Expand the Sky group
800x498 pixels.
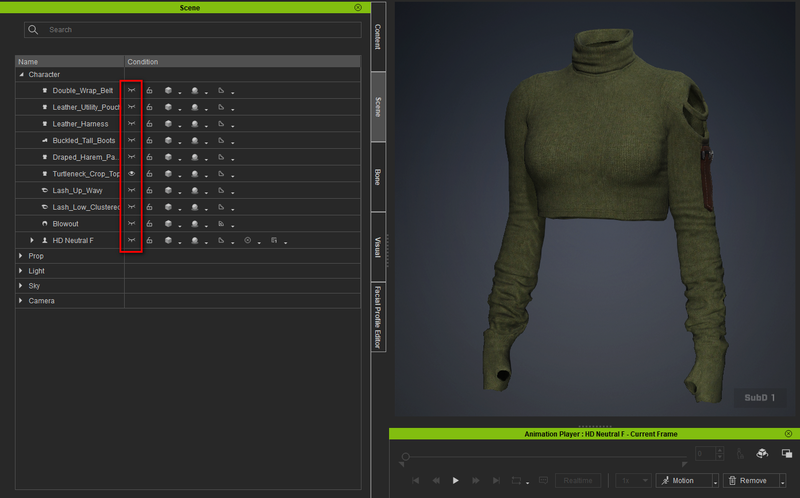click(20, 286)
